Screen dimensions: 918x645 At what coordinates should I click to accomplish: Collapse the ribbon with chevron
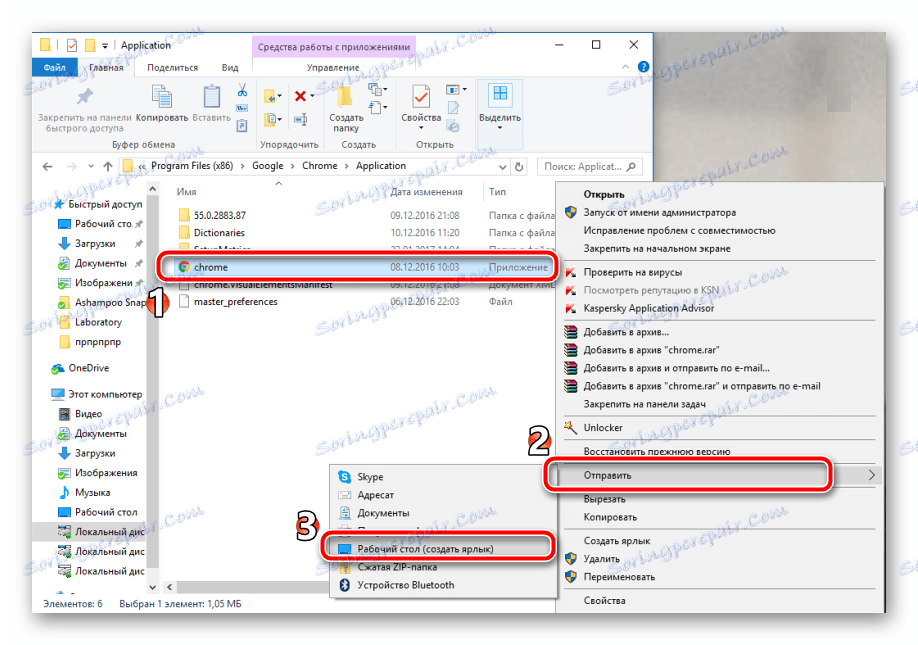tap(625, 67)
